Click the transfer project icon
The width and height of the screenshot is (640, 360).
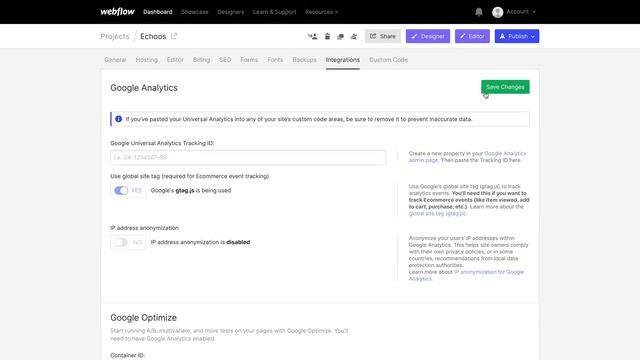pyautogui.click(x=313, y=36)
